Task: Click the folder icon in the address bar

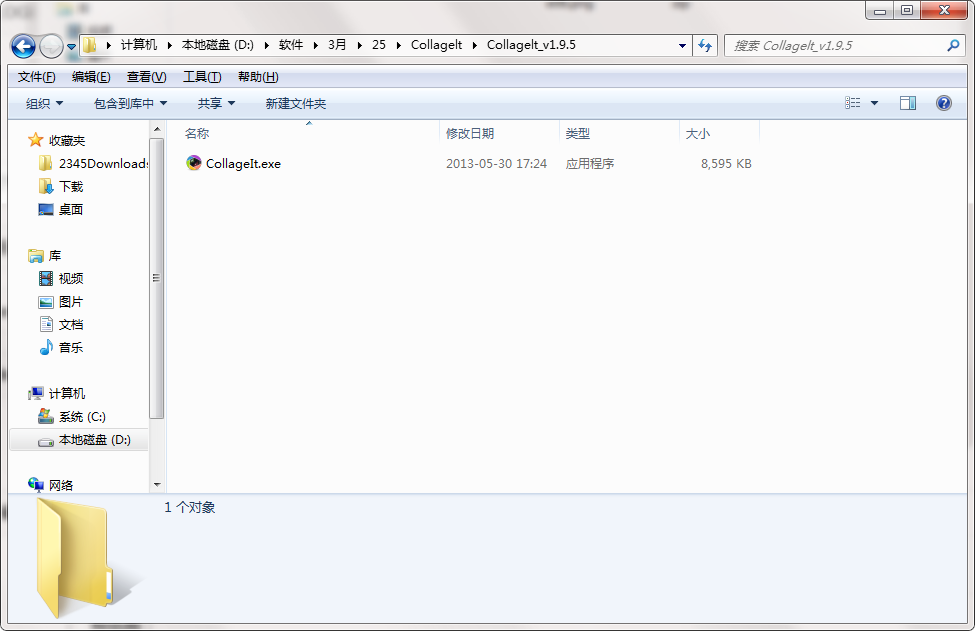Action: [90, 45]
